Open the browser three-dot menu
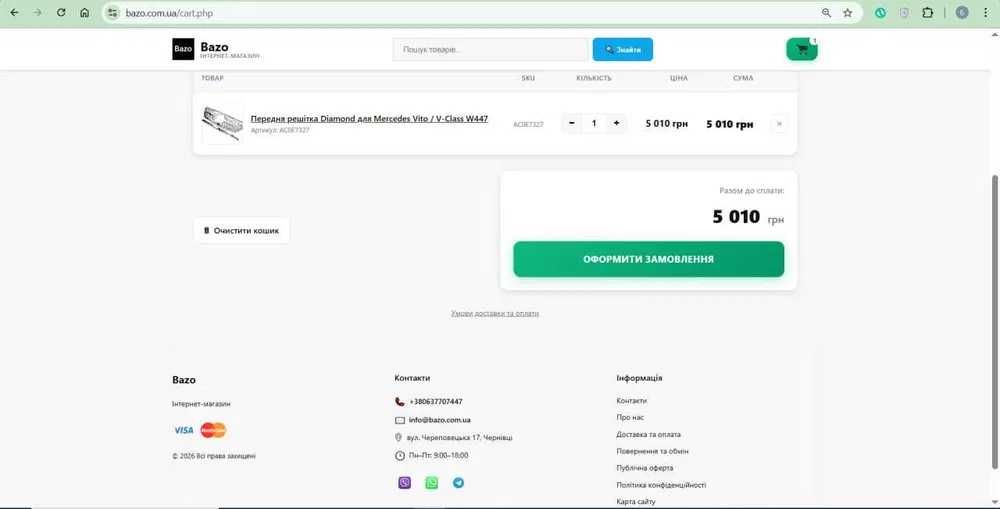Screen dimensions: 1000x509 coord(985,13)
